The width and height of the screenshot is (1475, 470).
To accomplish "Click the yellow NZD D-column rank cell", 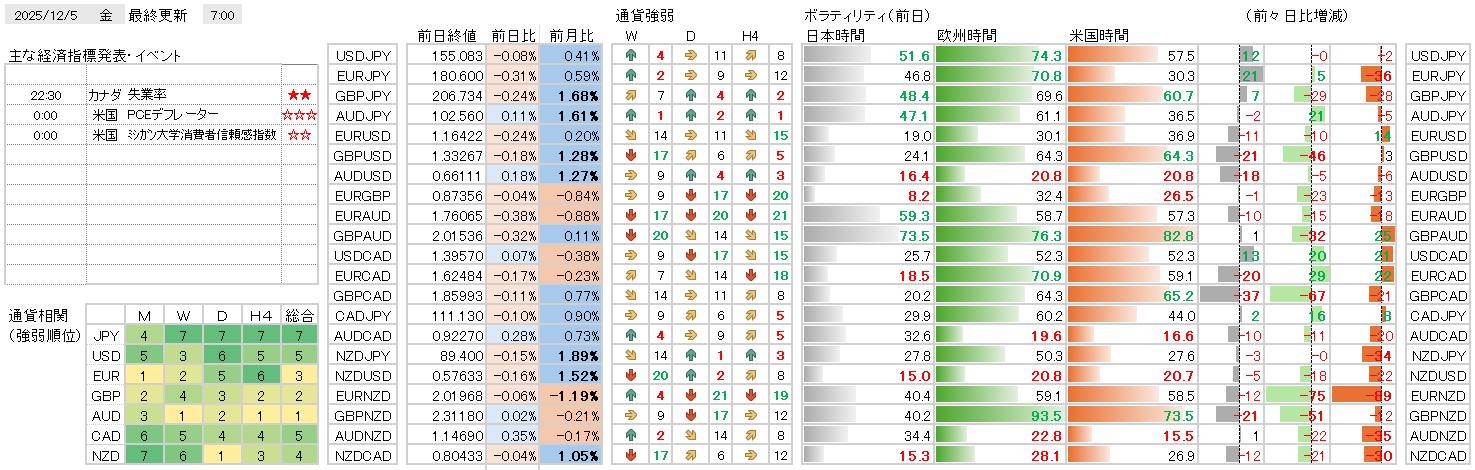I will [x=222, y=455].
